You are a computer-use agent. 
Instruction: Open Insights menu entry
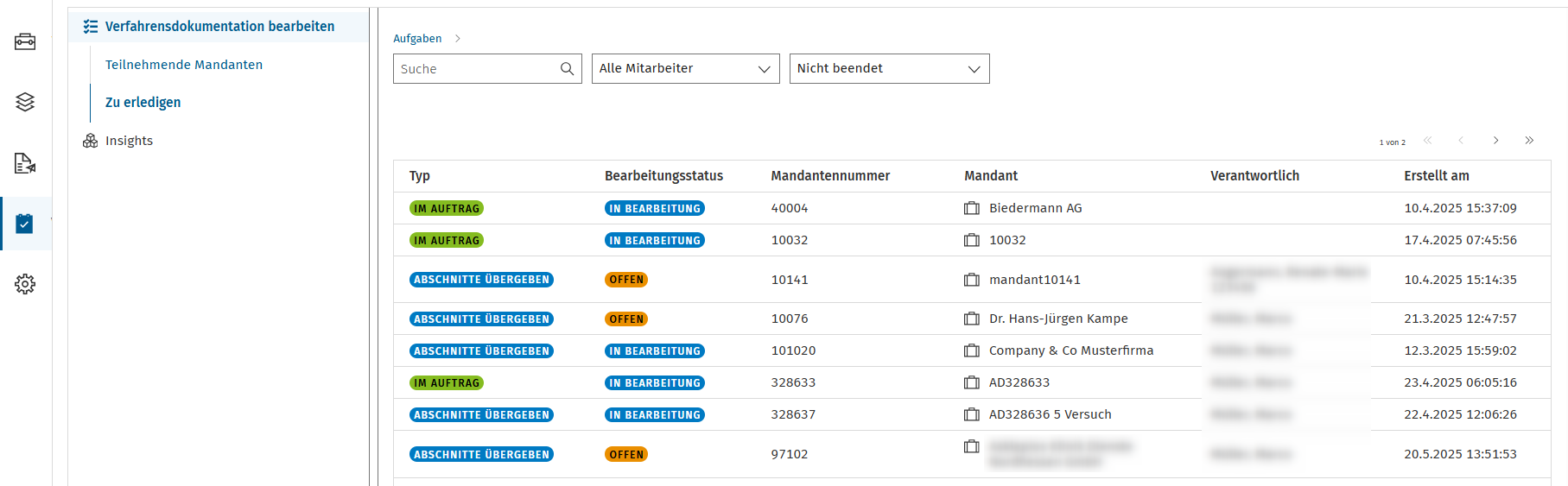[129, 141]
